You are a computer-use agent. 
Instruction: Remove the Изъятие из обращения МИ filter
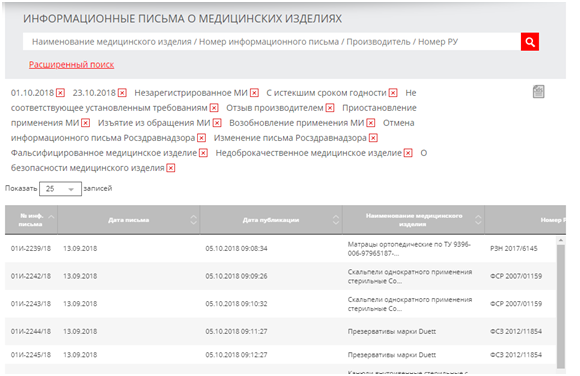217,123
